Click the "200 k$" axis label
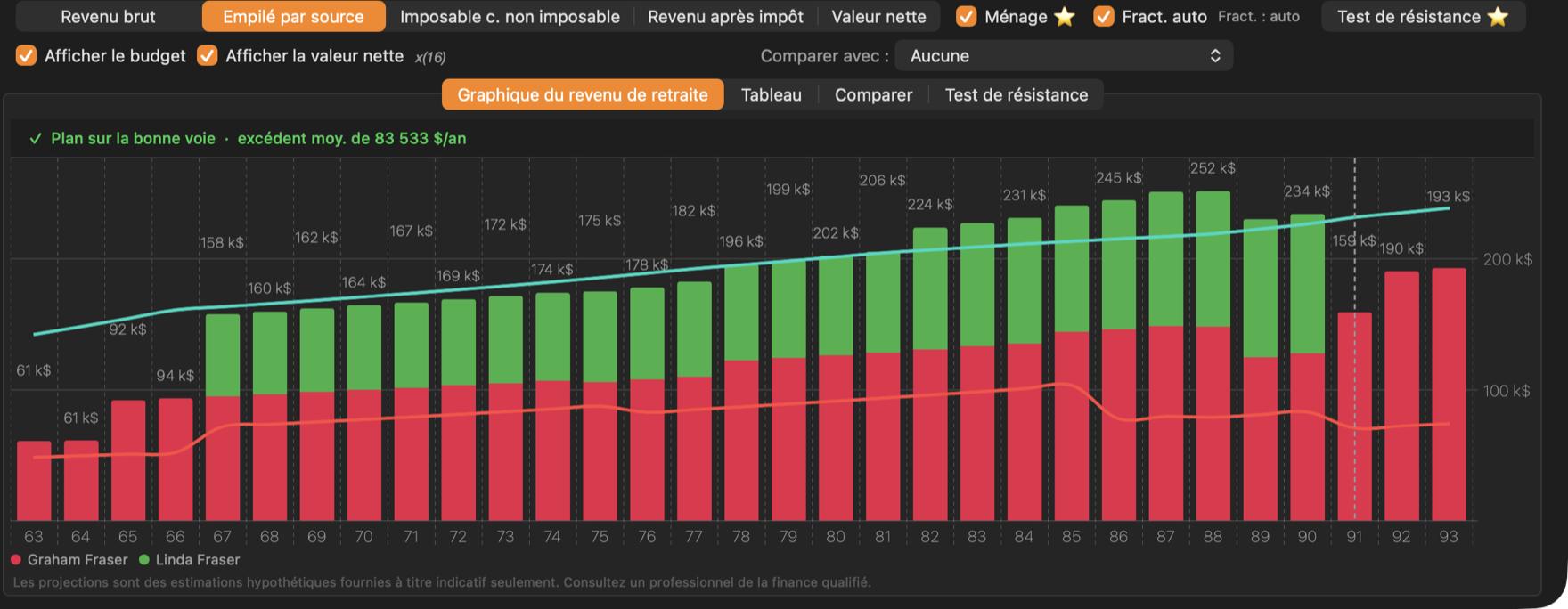 1507,259
